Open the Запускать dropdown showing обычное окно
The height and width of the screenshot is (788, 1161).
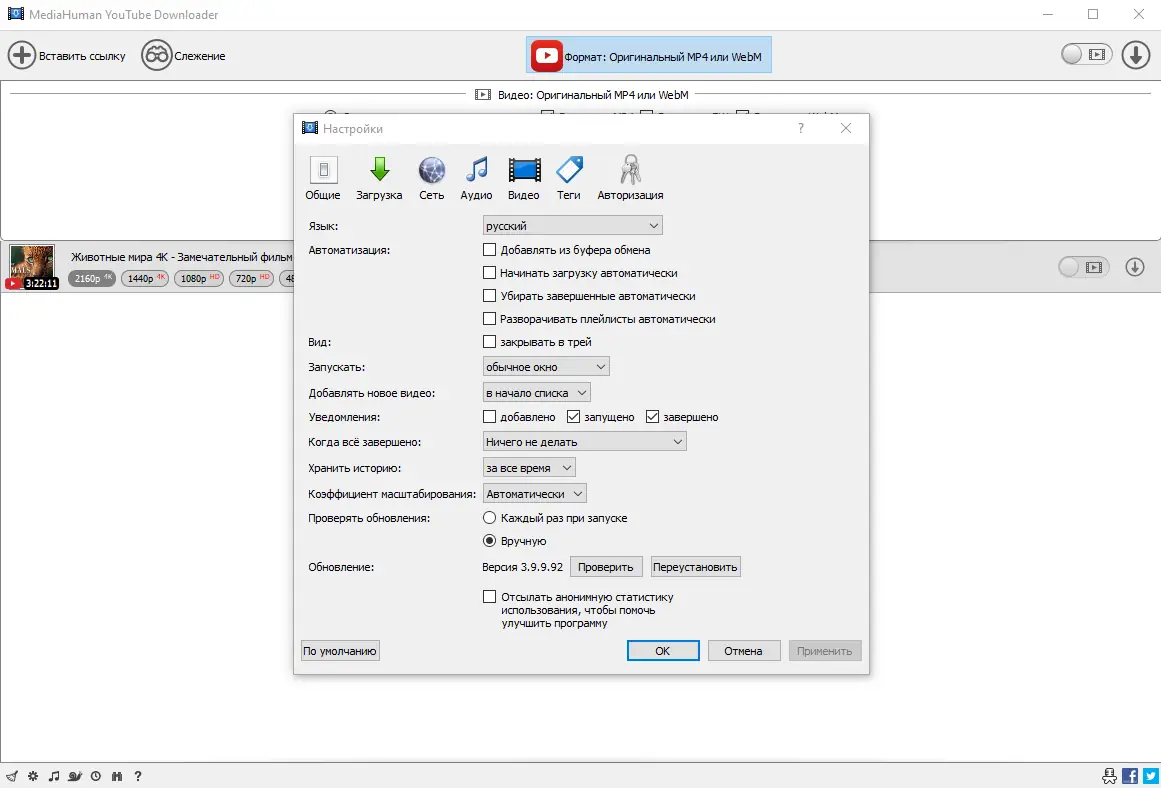546,367
